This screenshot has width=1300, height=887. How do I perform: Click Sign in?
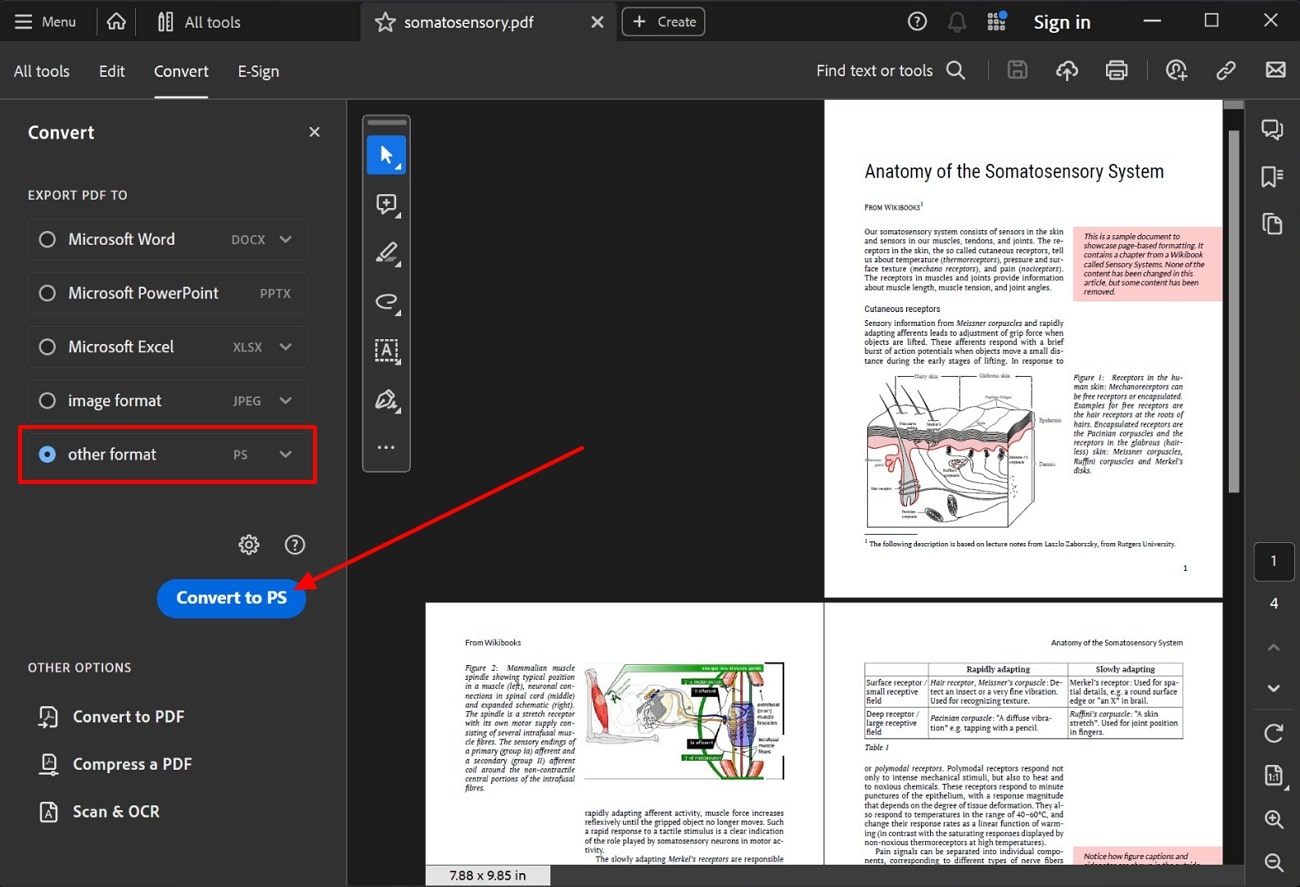coord(1062,22)
